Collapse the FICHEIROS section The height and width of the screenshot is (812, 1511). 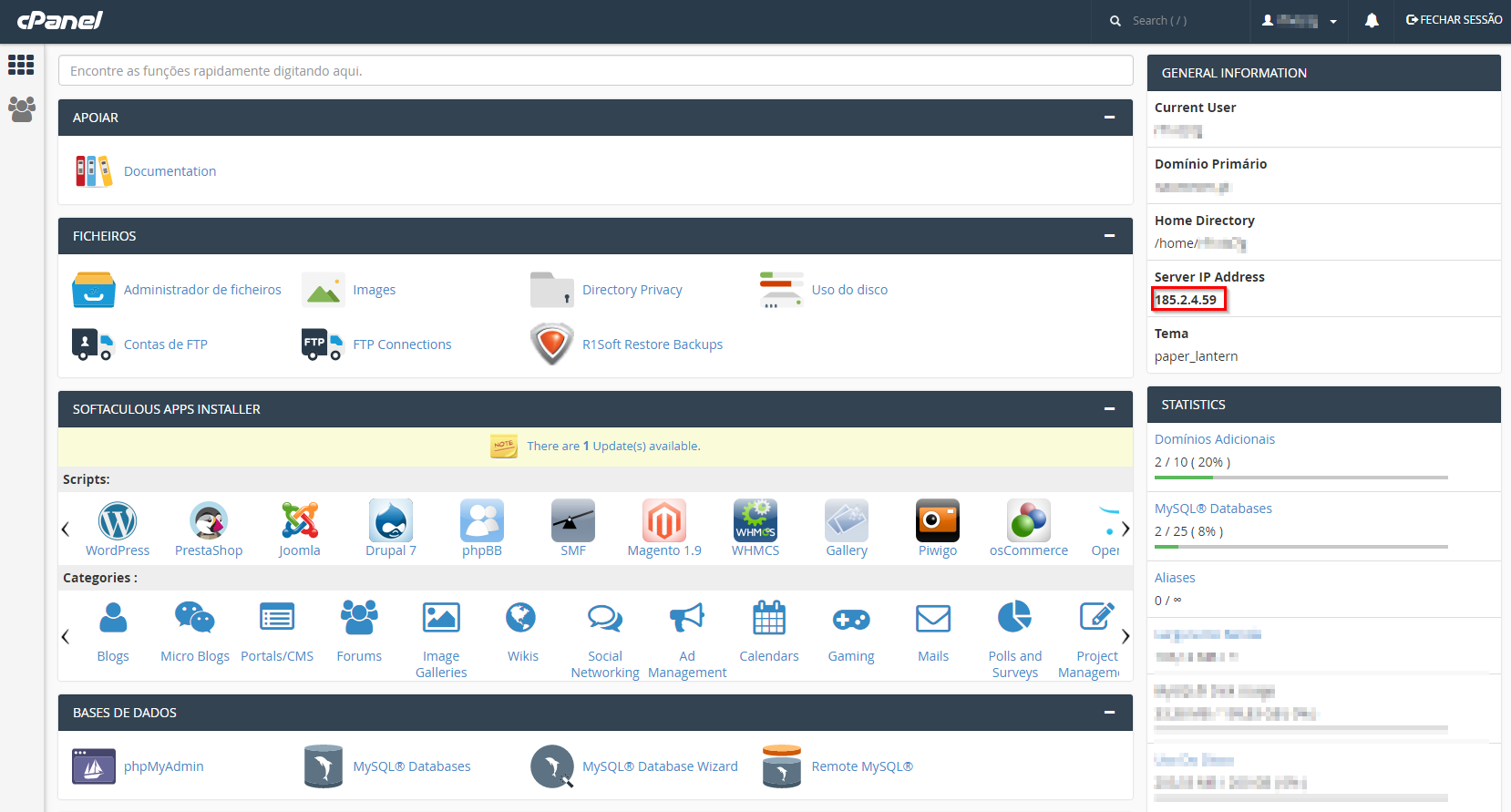[1109, 236]
